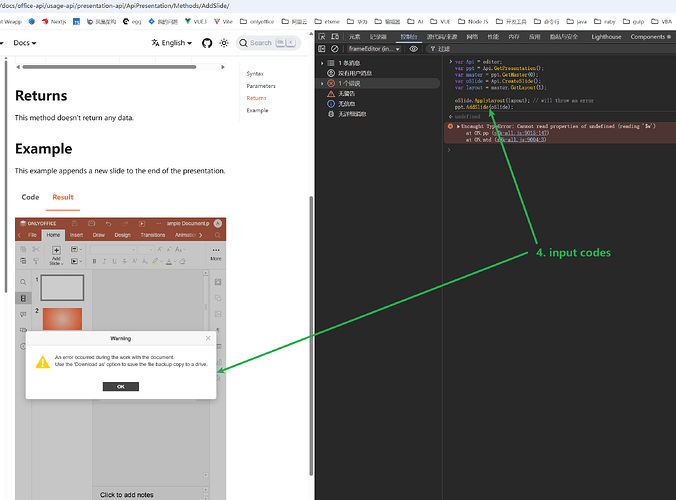The width and height of the screenshot is (676, 500).
Task: Toggle Underline formatting
Action: pos(114,261)
